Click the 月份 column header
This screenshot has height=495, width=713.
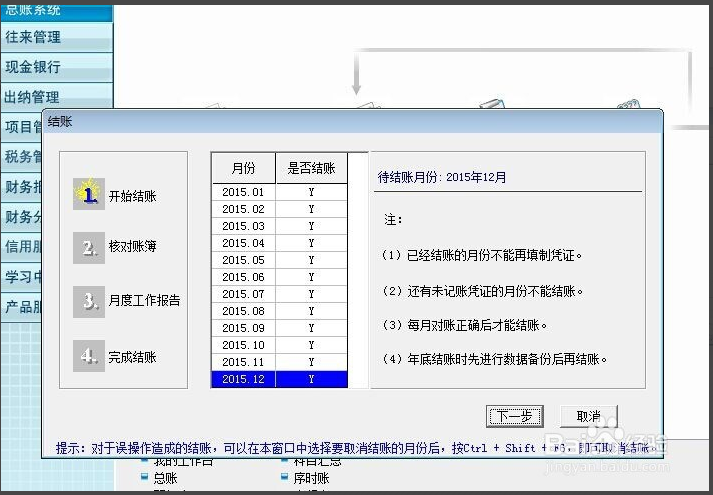pos(243,168)
